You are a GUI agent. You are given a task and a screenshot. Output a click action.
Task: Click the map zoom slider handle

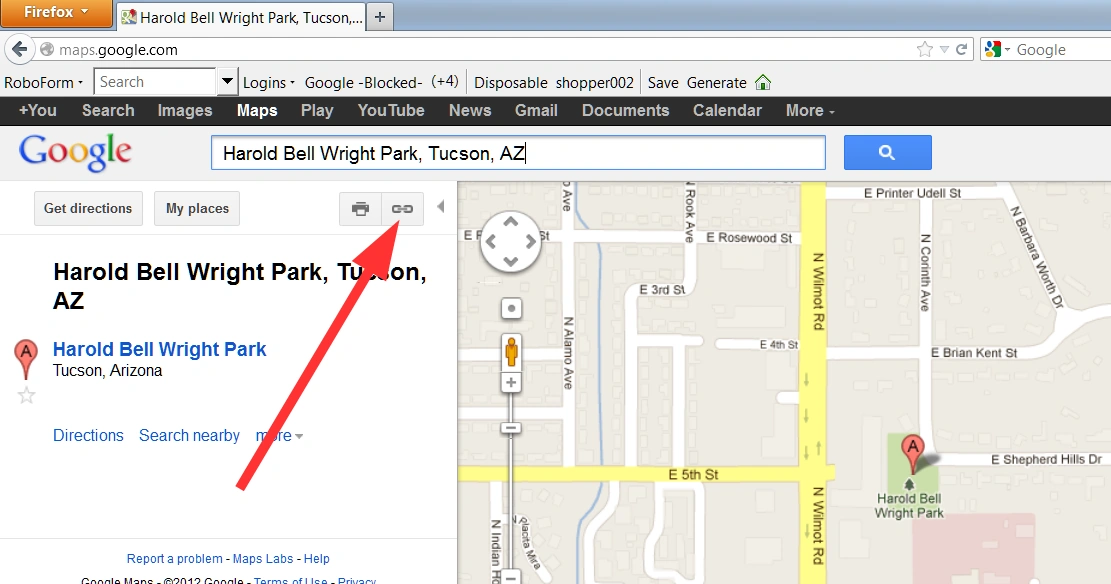click(x=511, y=428)
